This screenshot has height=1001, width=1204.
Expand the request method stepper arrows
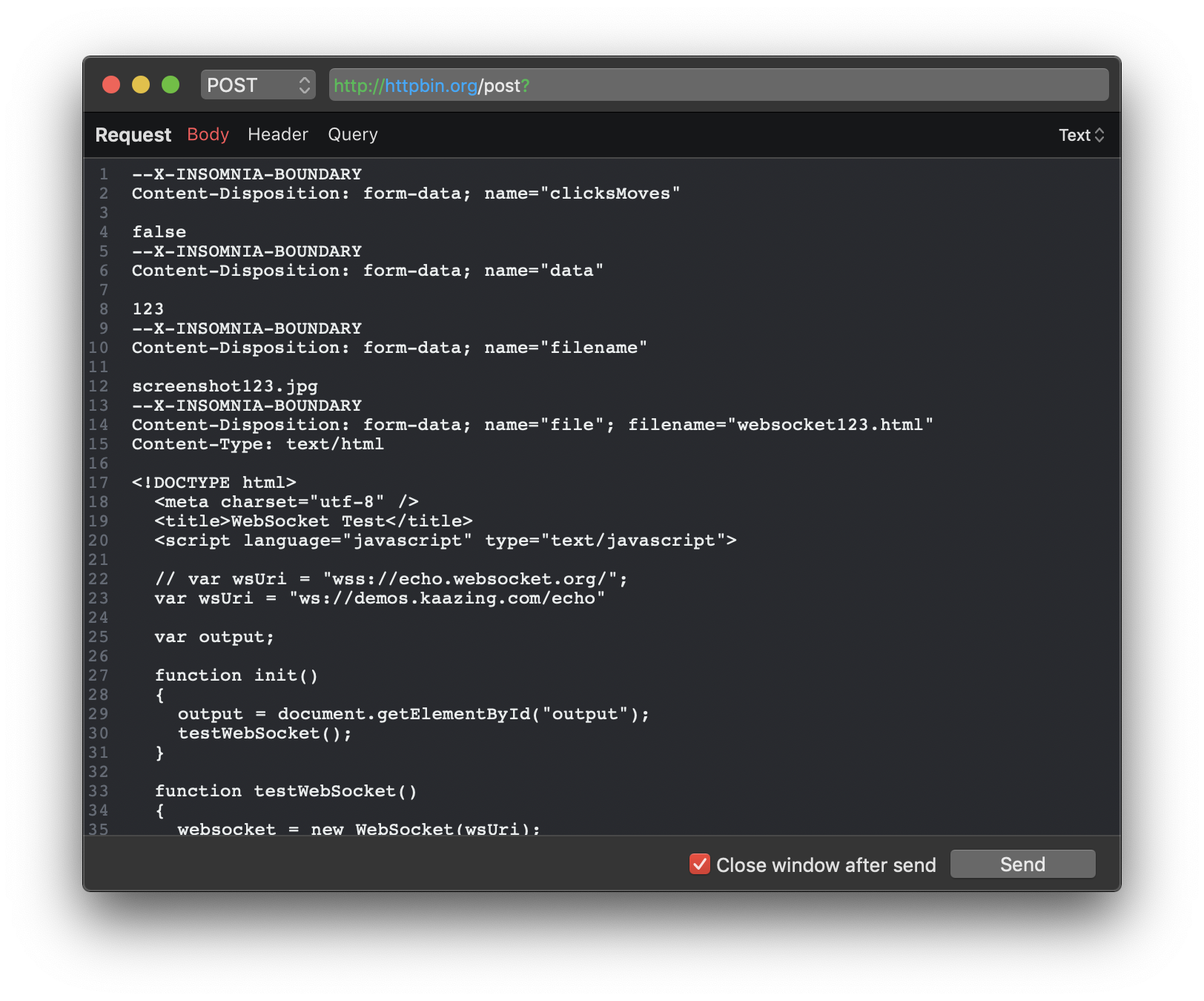pyautogui.click(x=303, y=85)
